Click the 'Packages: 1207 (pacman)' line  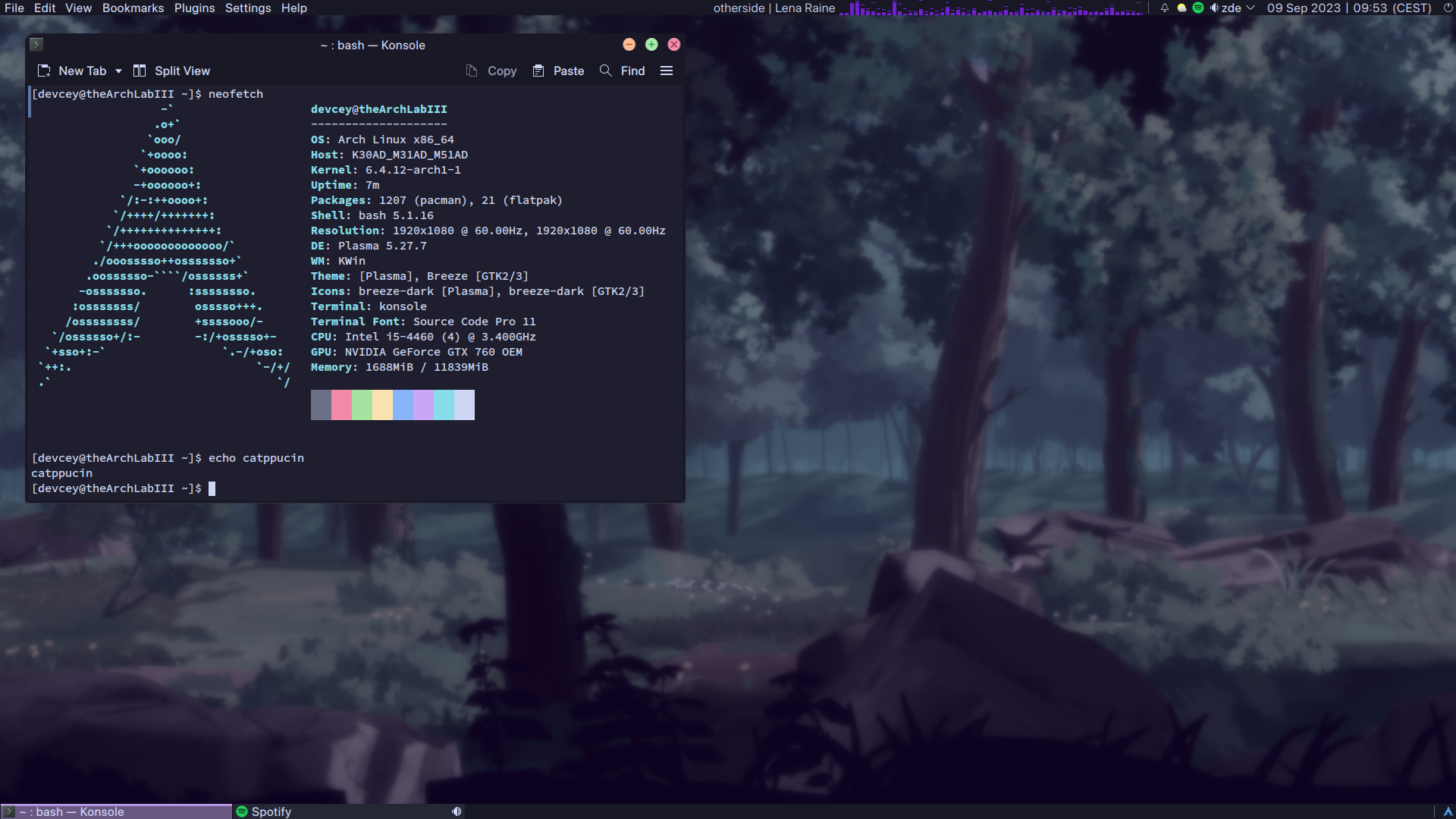pyautogui.click(x=436, y=200)
